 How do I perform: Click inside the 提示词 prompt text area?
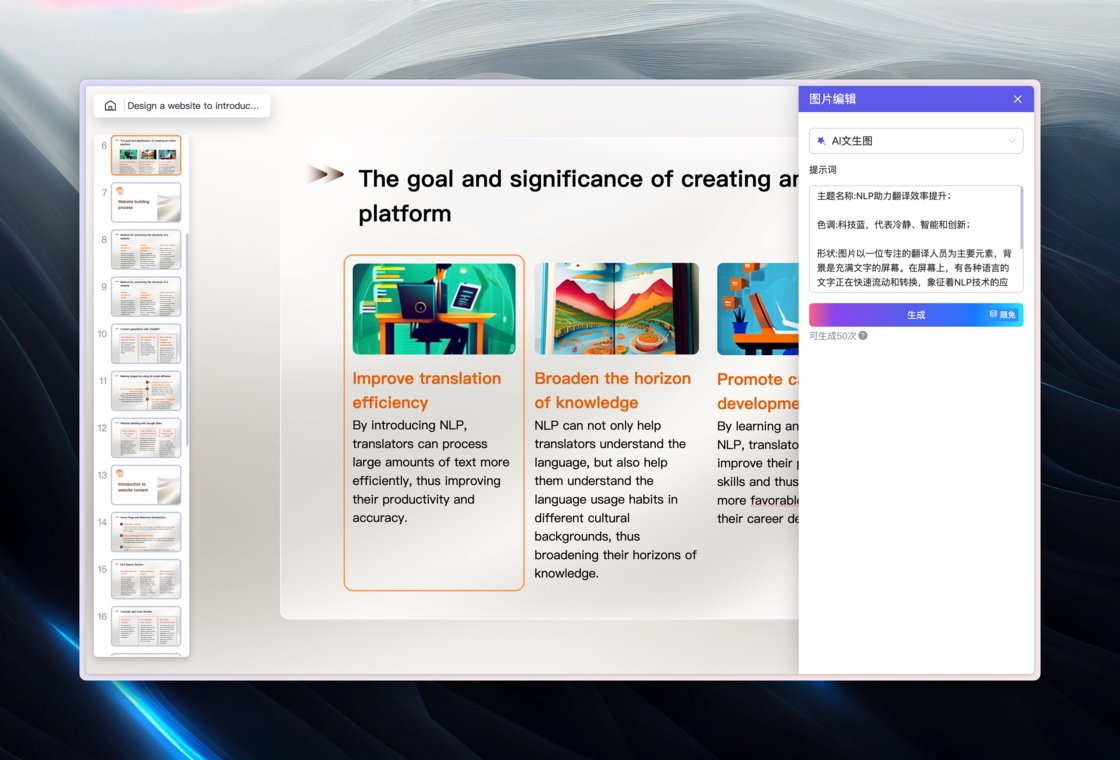[916, 239]
